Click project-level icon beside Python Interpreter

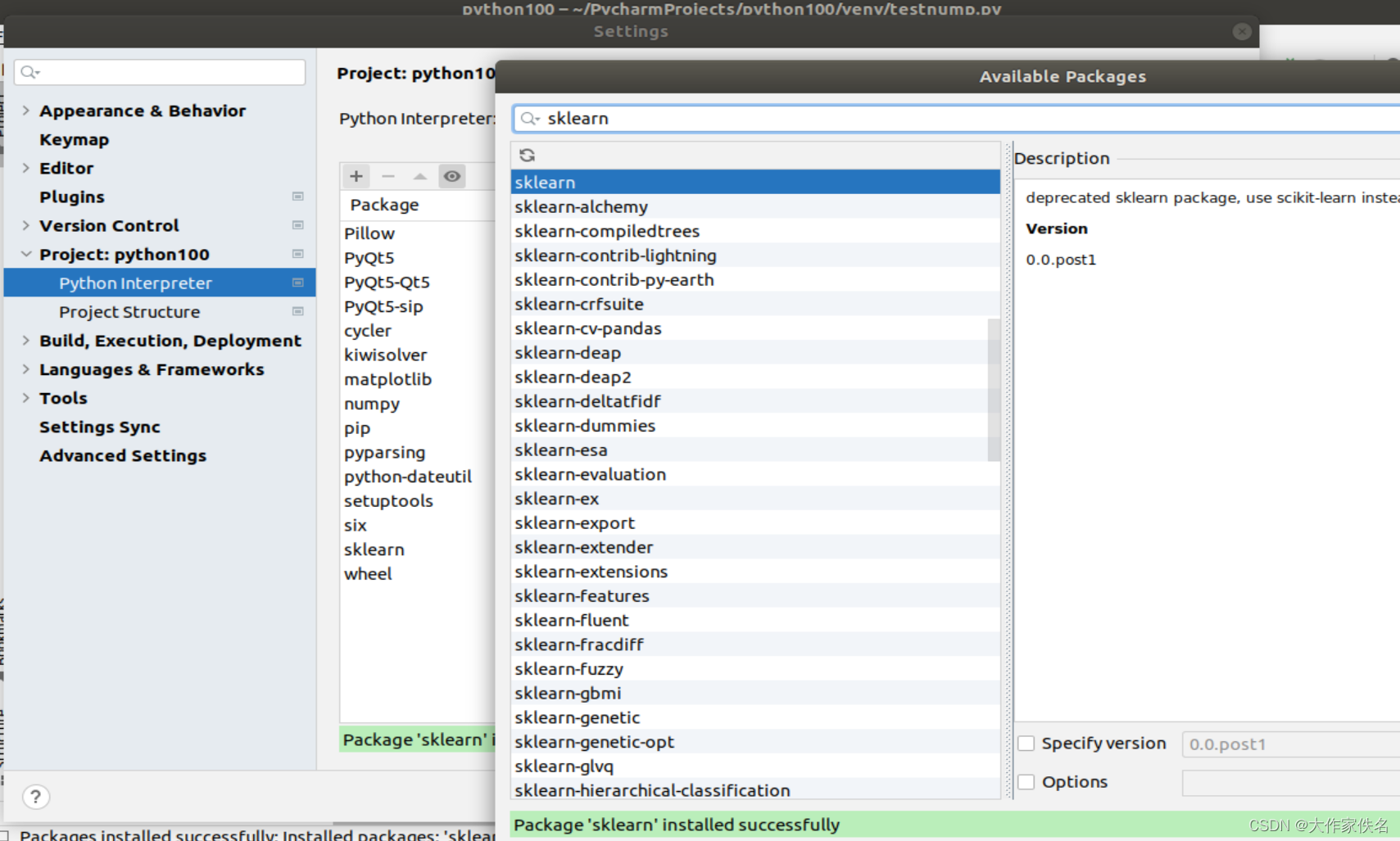298,283
